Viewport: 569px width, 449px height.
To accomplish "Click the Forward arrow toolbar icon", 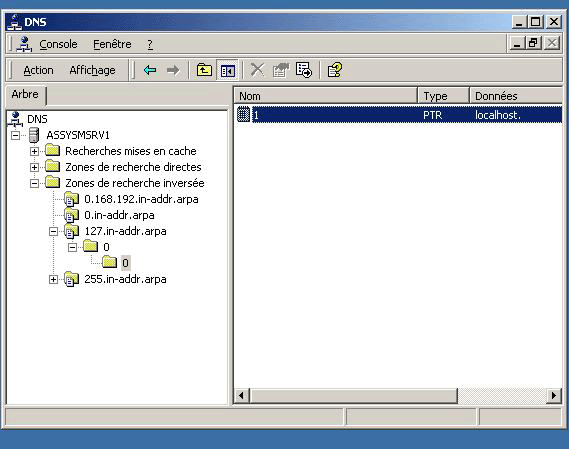I will (x=173, y=70).
